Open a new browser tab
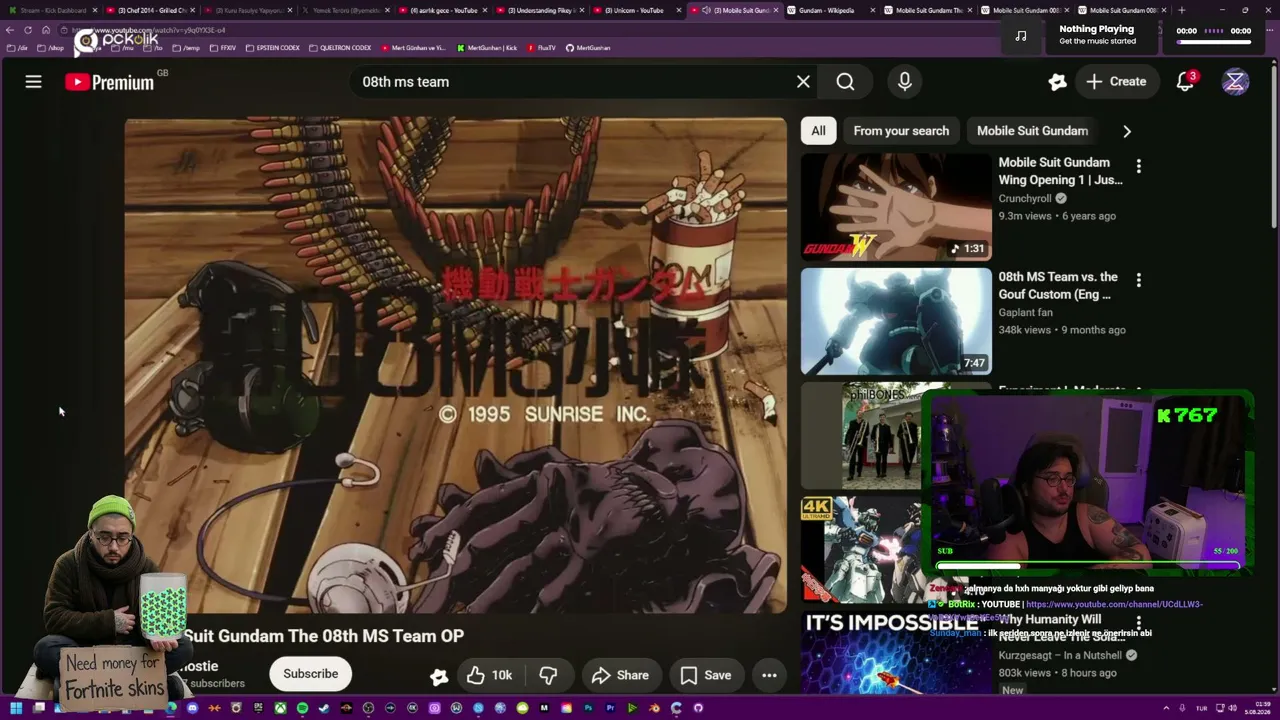The height and width of the screenshot is (720, 1280). 1182,10
